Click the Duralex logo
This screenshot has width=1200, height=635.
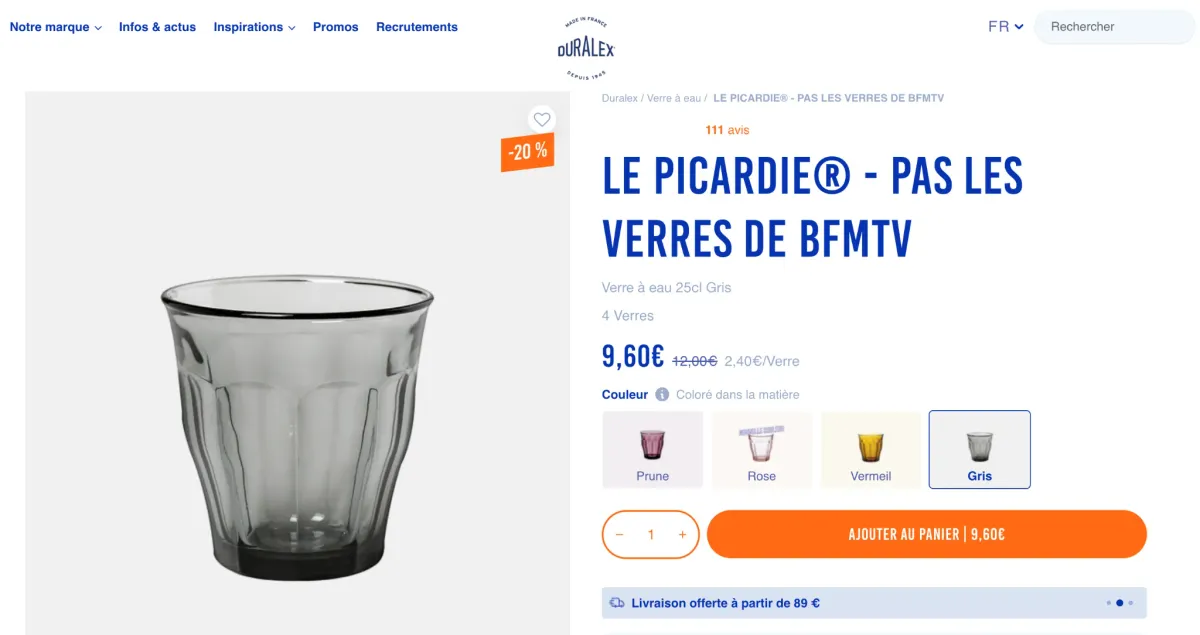point(586,47)
